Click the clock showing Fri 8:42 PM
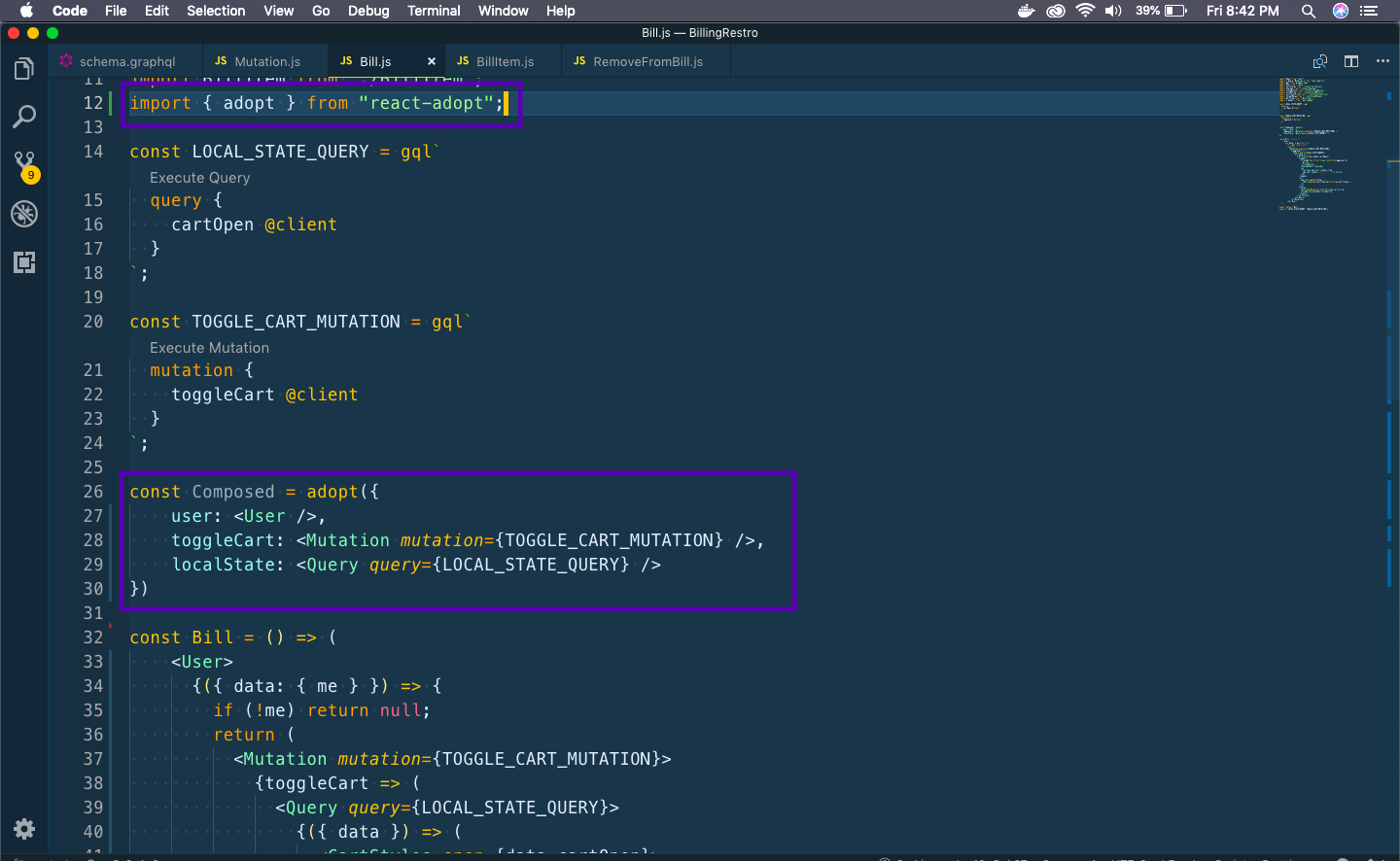Viewport: 1400px width, 861px height. click(x=1242, y=11)
